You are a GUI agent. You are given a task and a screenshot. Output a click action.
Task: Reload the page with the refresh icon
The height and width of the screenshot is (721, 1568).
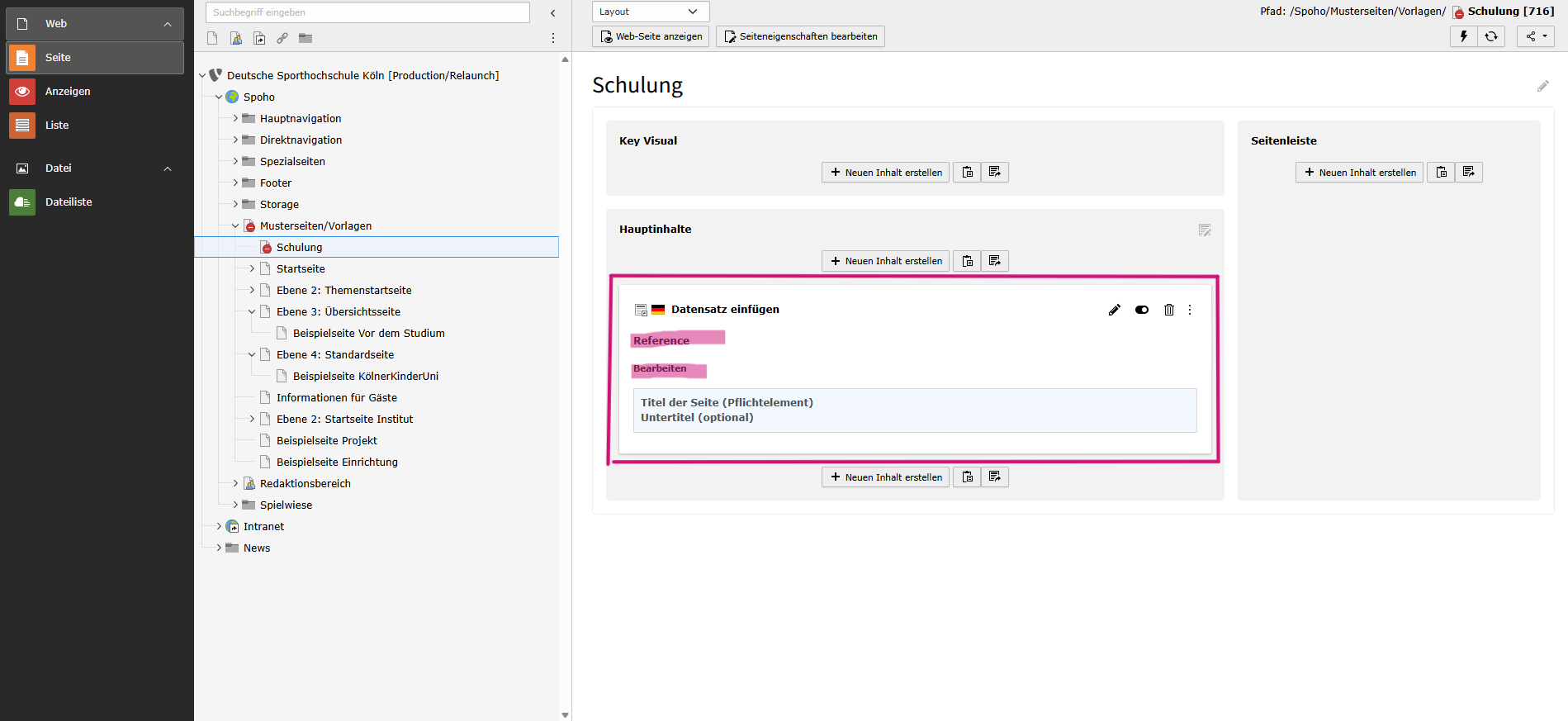1490,36
